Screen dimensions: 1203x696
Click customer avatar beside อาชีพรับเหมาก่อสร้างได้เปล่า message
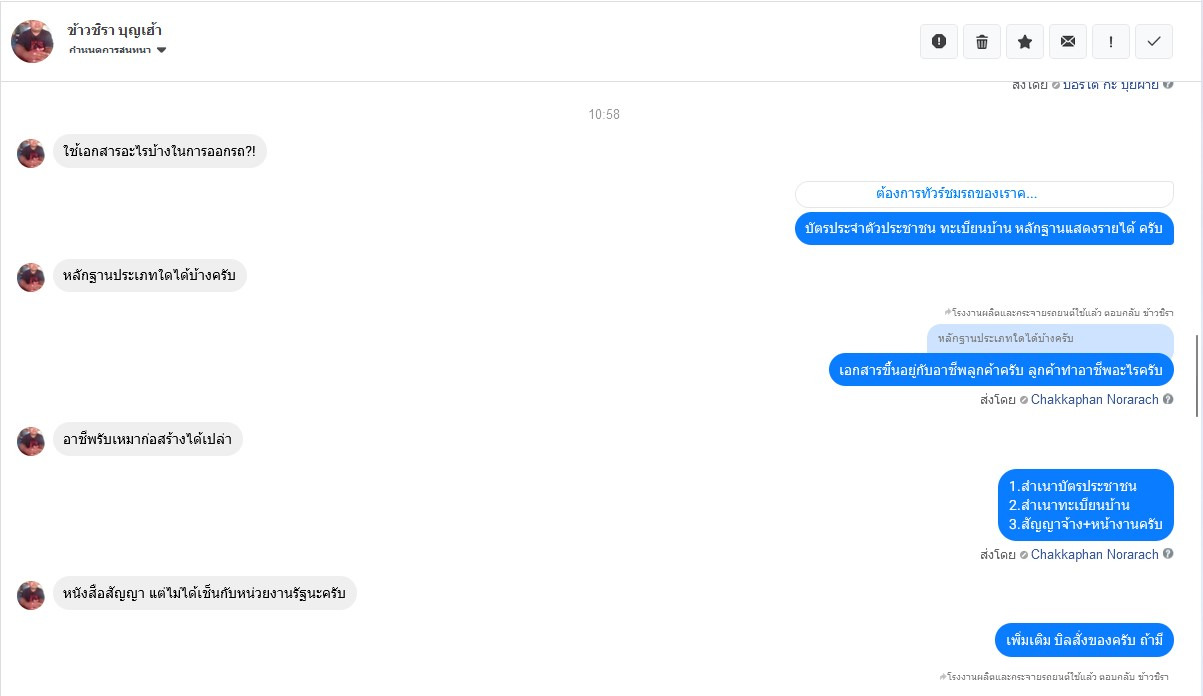point(31,441)
